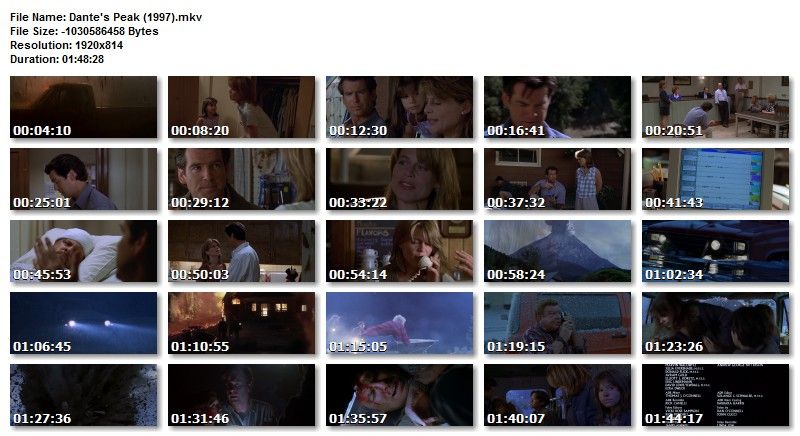800x436 pixels.
Task: Click the 00:20:51 office scene thumbnail
Action: (x=715, y=107)
